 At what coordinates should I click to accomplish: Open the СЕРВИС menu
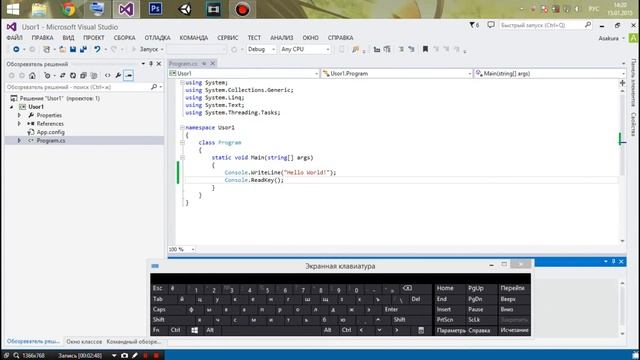228,38
